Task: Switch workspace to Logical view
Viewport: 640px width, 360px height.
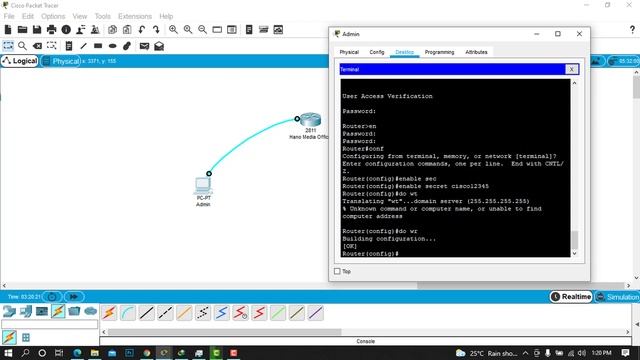Action: tap(20, 61)
